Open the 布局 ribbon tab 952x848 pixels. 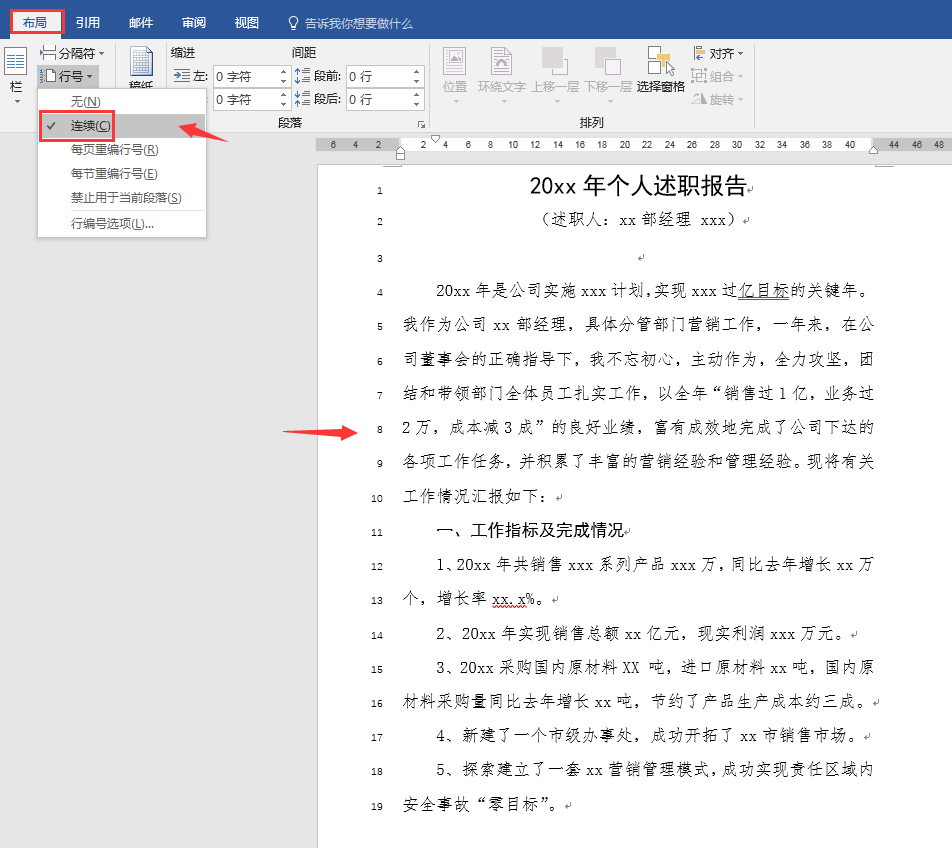pos(35,23)
